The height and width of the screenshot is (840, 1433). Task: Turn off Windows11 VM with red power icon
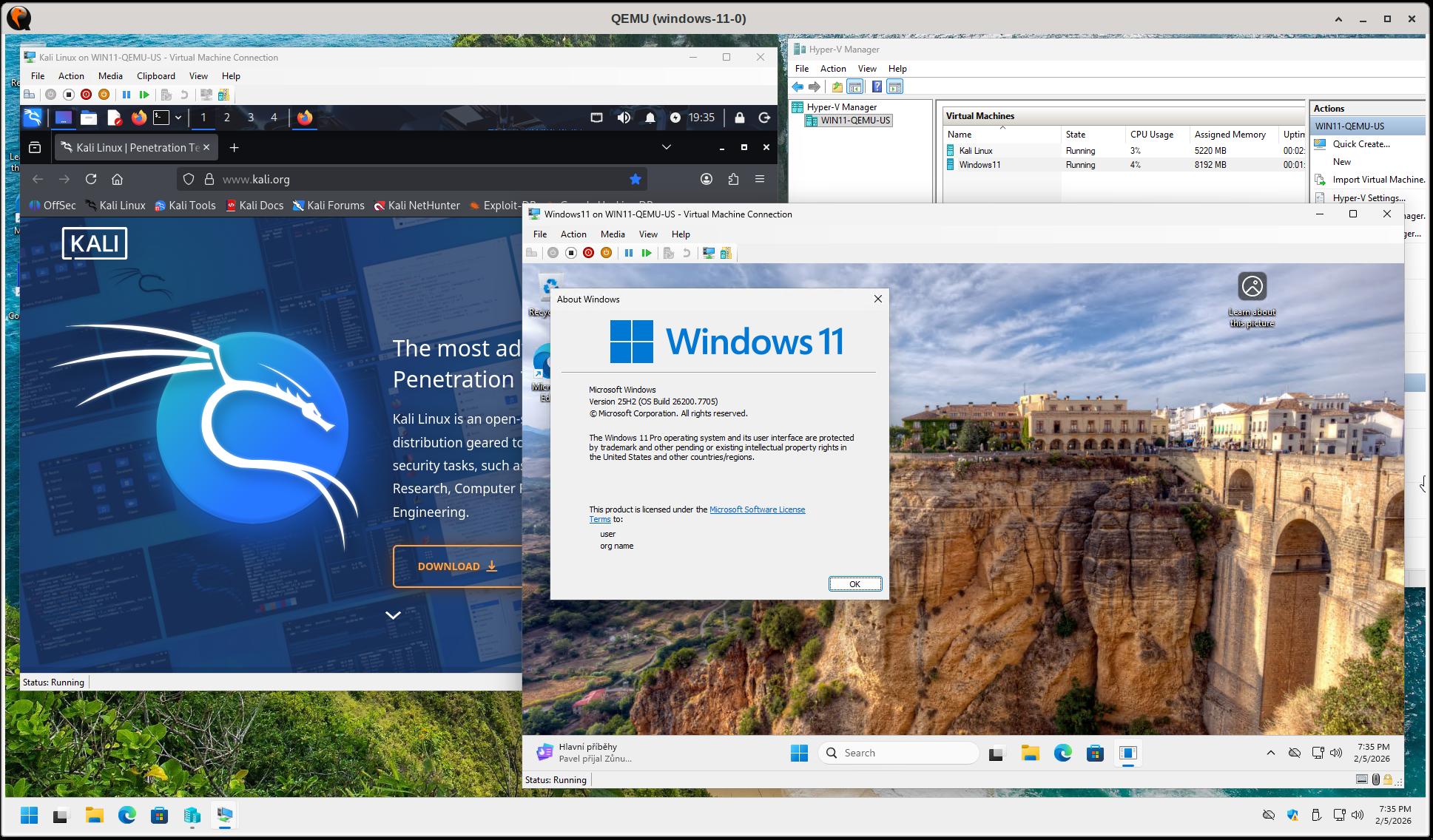pyautogui.click(x=588, y=253)
